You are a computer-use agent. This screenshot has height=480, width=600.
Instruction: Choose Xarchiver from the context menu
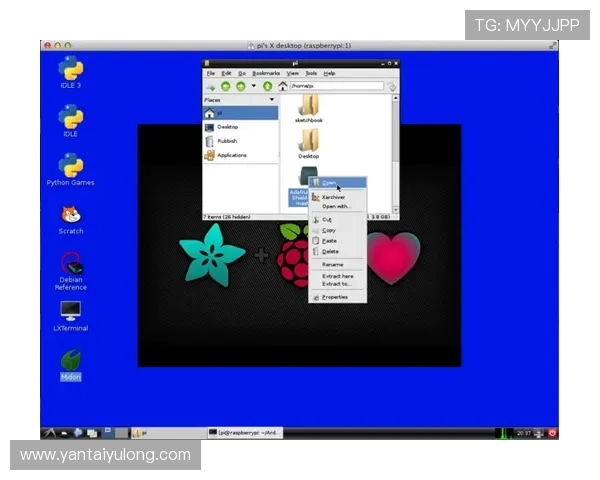click(333, 197)
